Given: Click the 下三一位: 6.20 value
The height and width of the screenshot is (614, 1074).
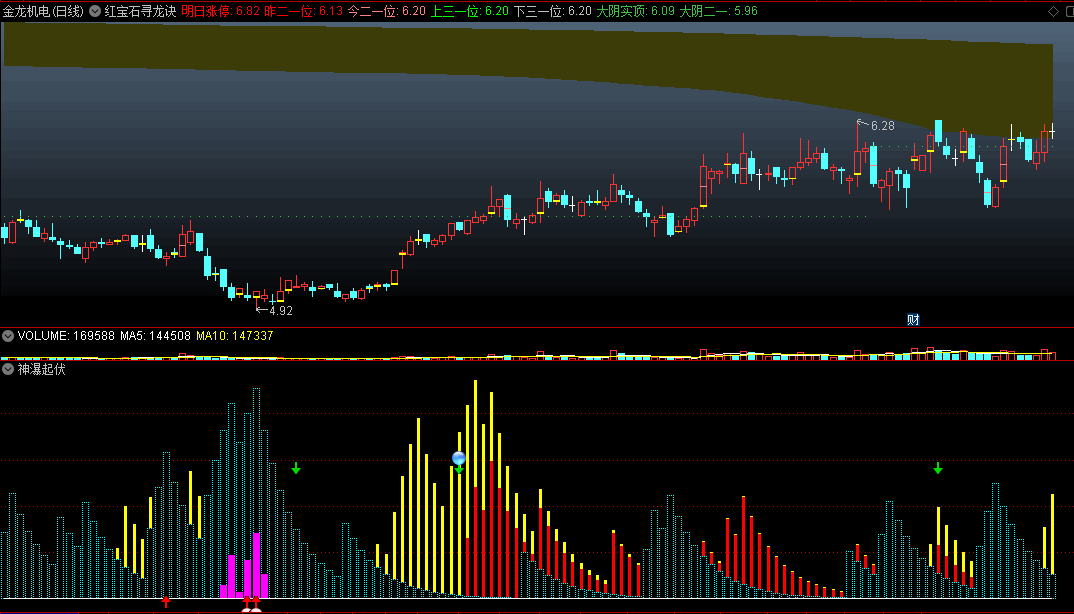Looking at the screenshot, I should click(x=552, y=11).
